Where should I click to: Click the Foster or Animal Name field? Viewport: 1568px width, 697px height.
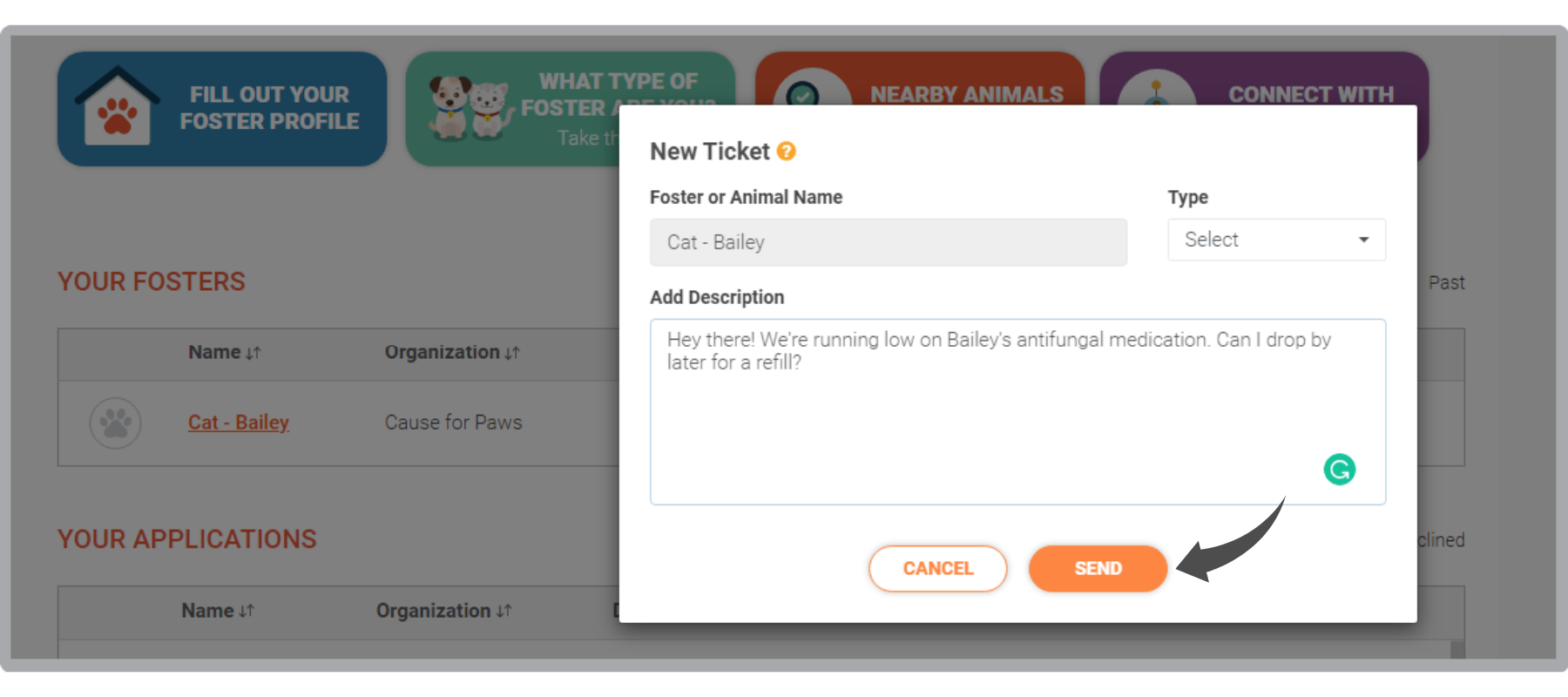tap(889, 242)
